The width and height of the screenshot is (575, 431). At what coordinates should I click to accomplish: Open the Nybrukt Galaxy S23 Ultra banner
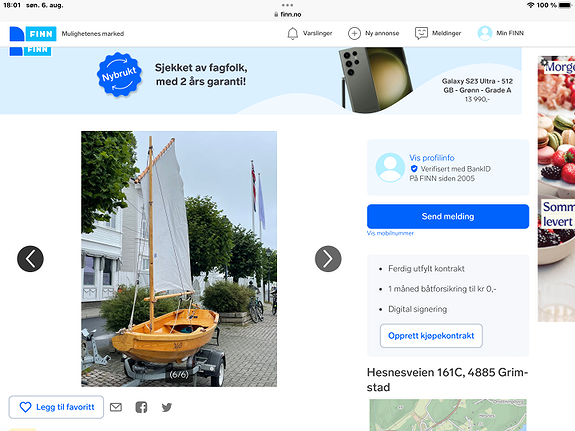[261, 80]
